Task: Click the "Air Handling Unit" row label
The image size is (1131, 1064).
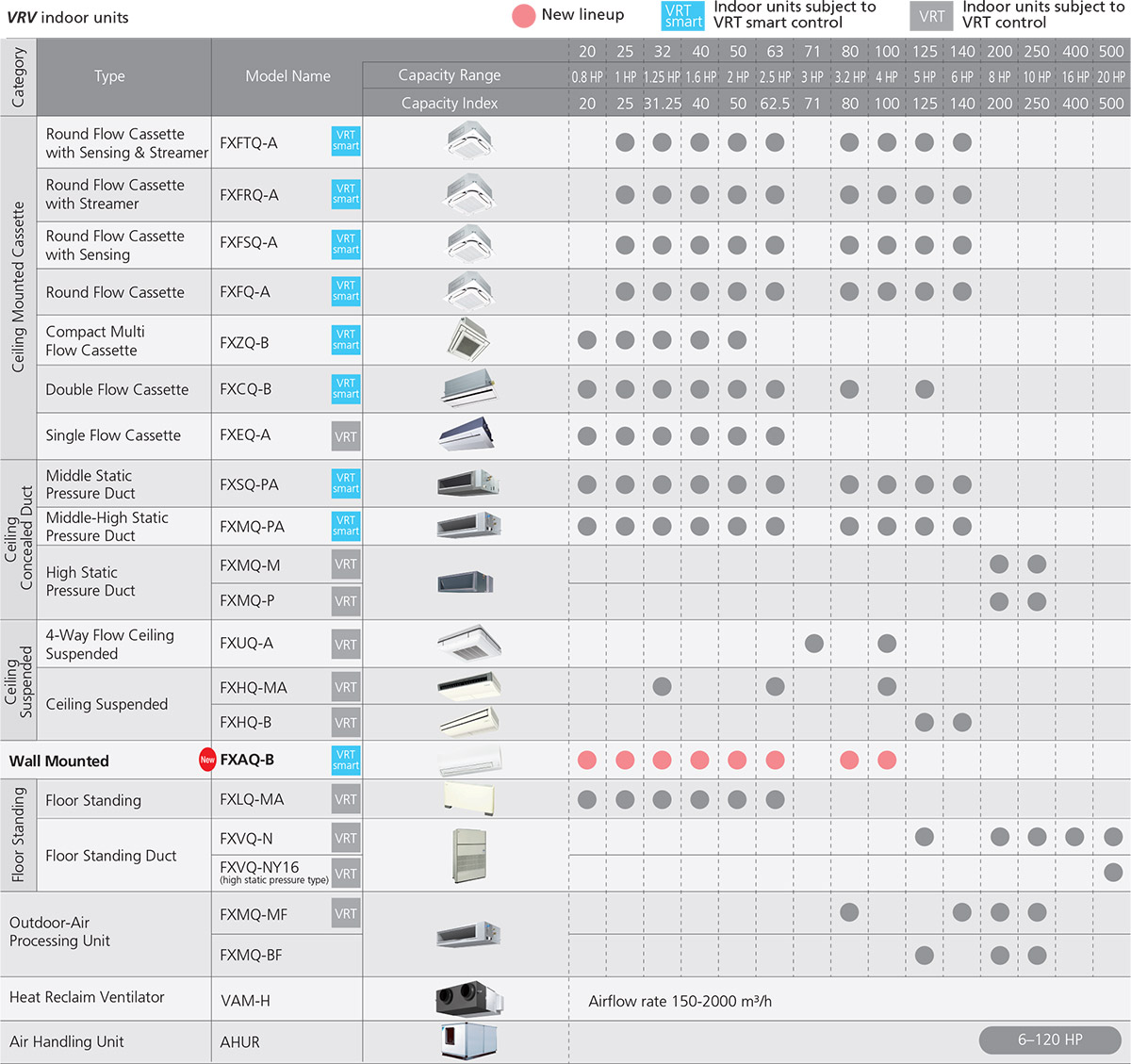Action: [x=66, y=1041]
